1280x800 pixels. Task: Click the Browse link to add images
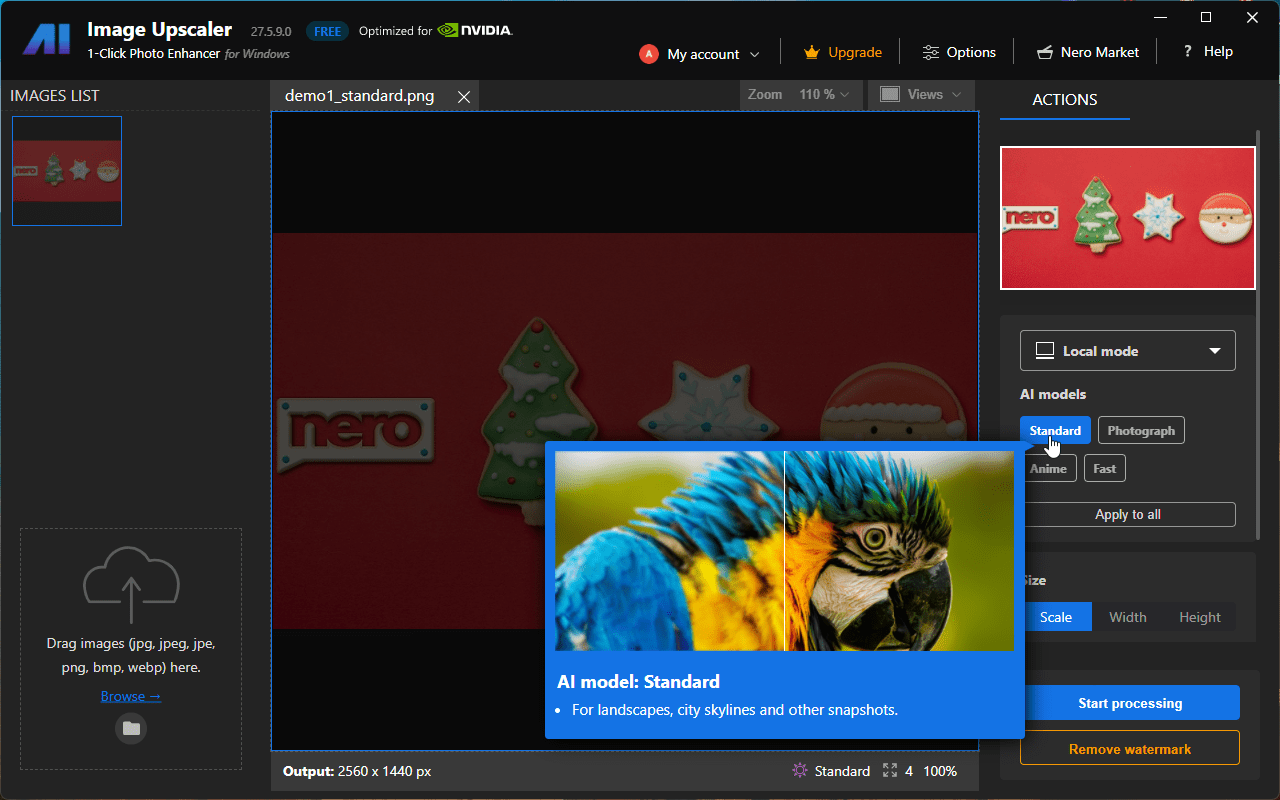tap(130, 695)
